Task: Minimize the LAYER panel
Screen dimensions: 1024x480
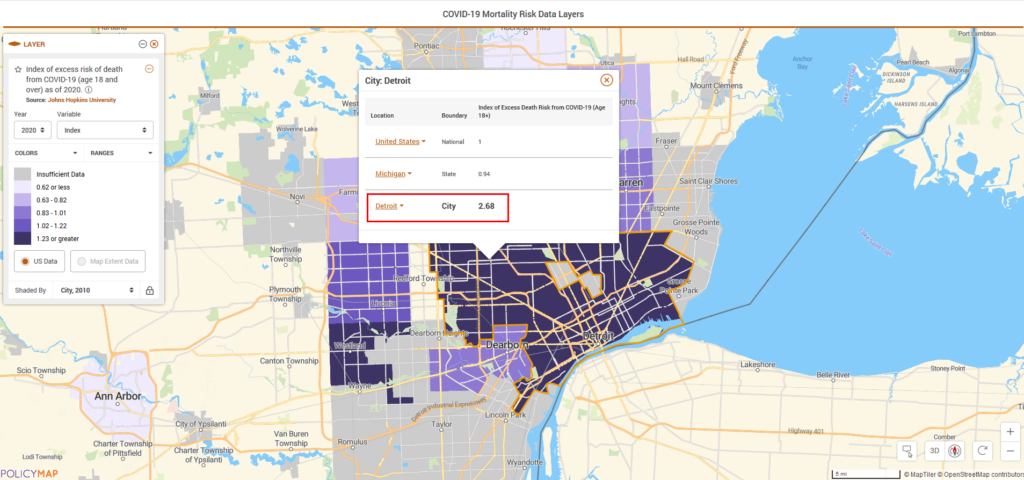Action: pos(142,44)
